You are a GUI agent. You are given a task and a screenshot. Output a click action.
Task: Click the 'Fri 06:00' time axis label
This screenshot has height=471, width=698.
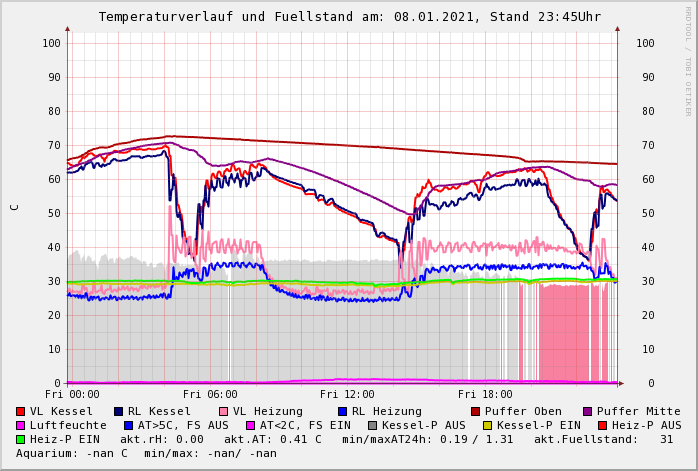pos(210,394)
